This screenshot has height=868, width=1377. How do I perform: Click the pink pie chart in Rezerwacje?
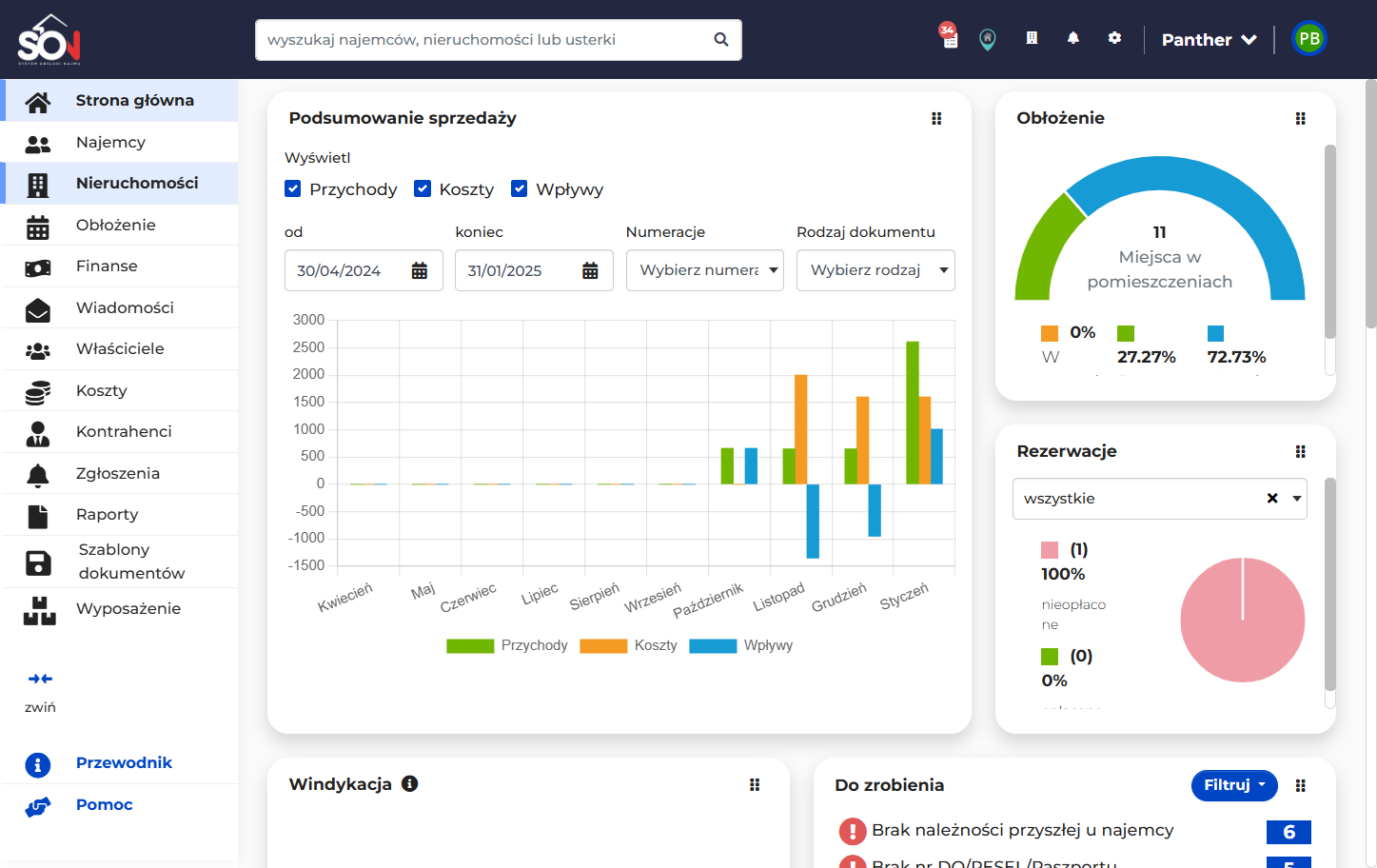[1242, 620]
